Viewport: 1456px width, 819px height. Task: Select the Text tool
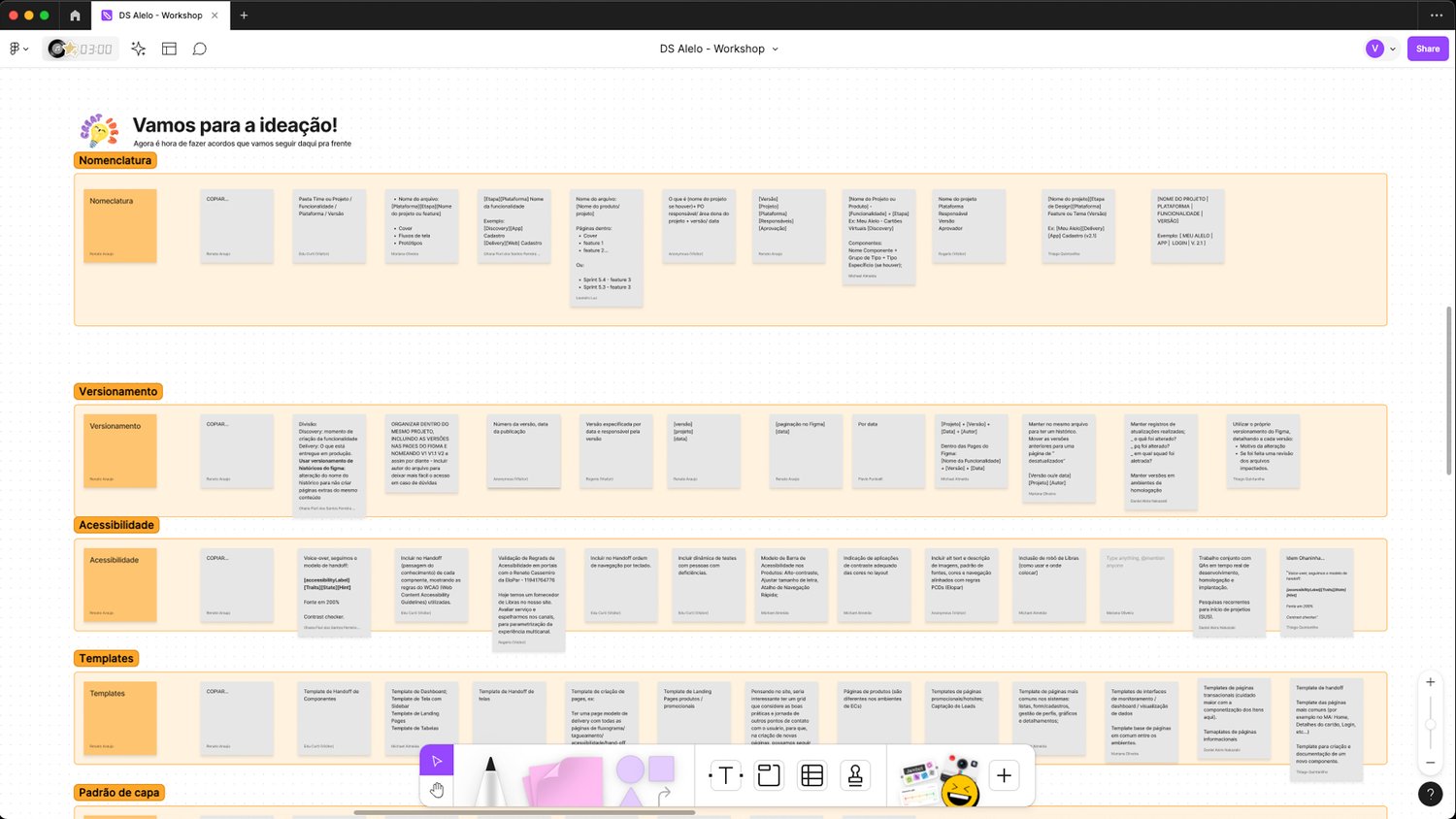click(726, 775)
